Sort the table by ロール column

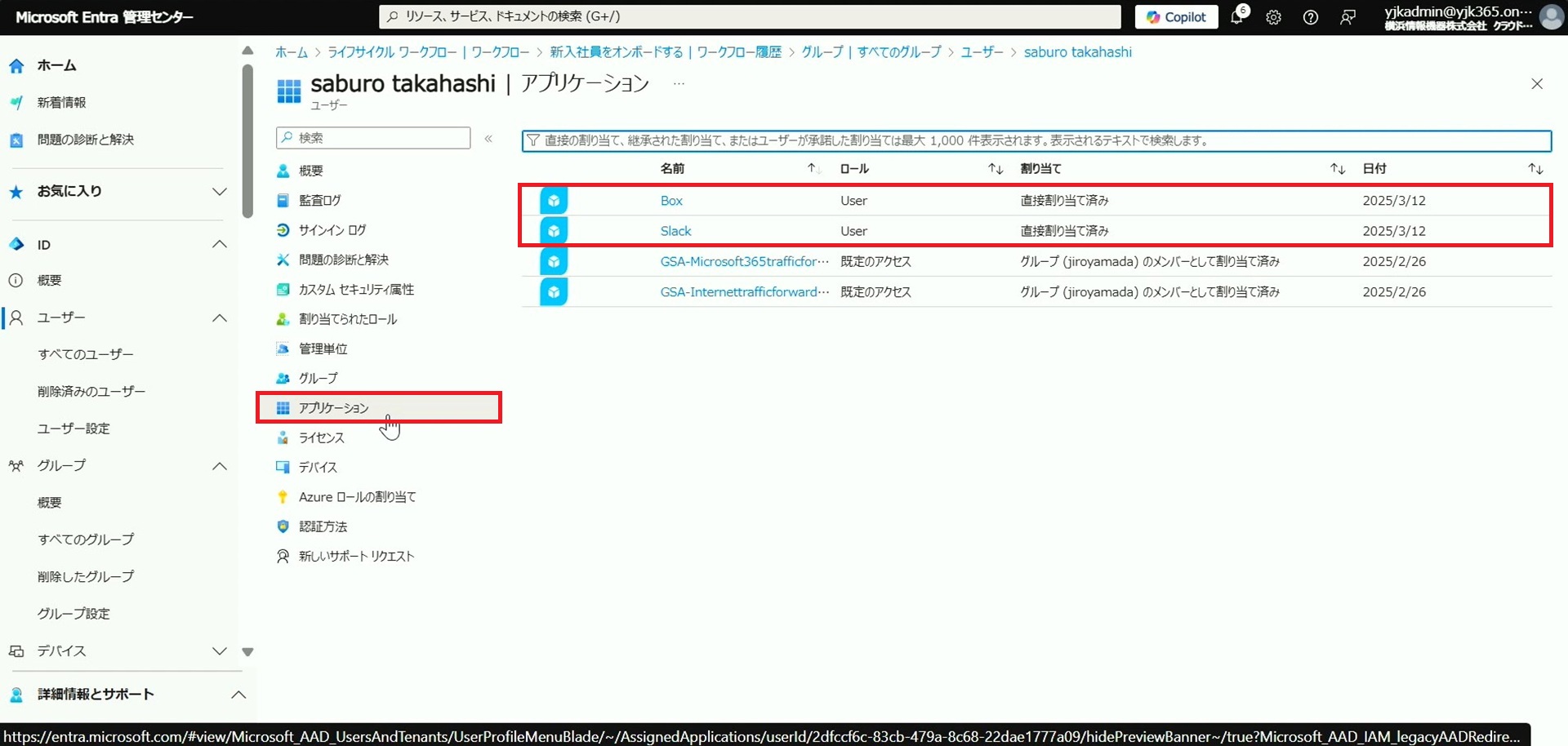[x=995, y=169]
